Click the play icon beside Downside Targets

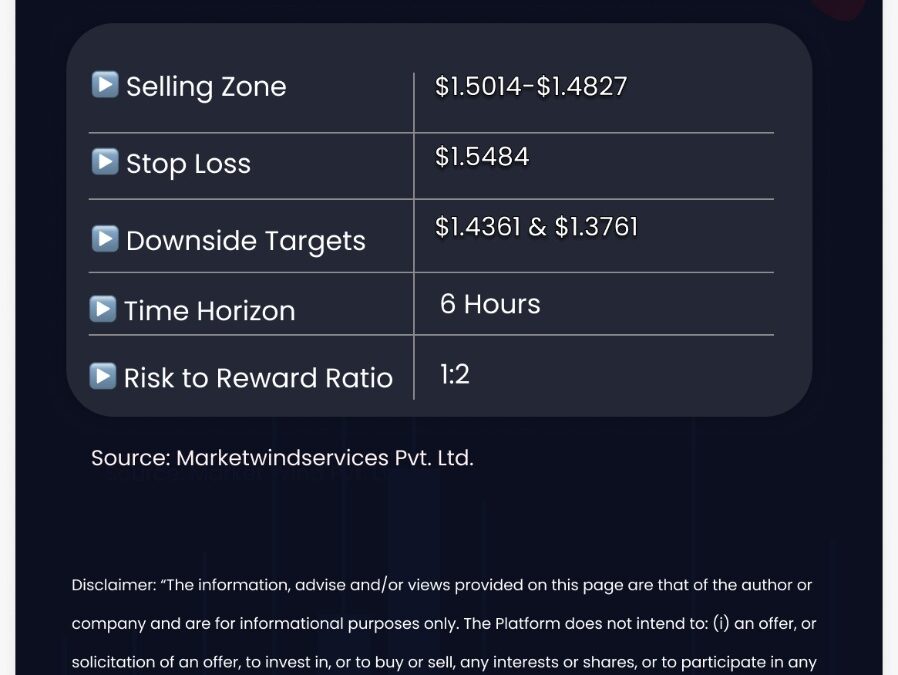(105, 238)
